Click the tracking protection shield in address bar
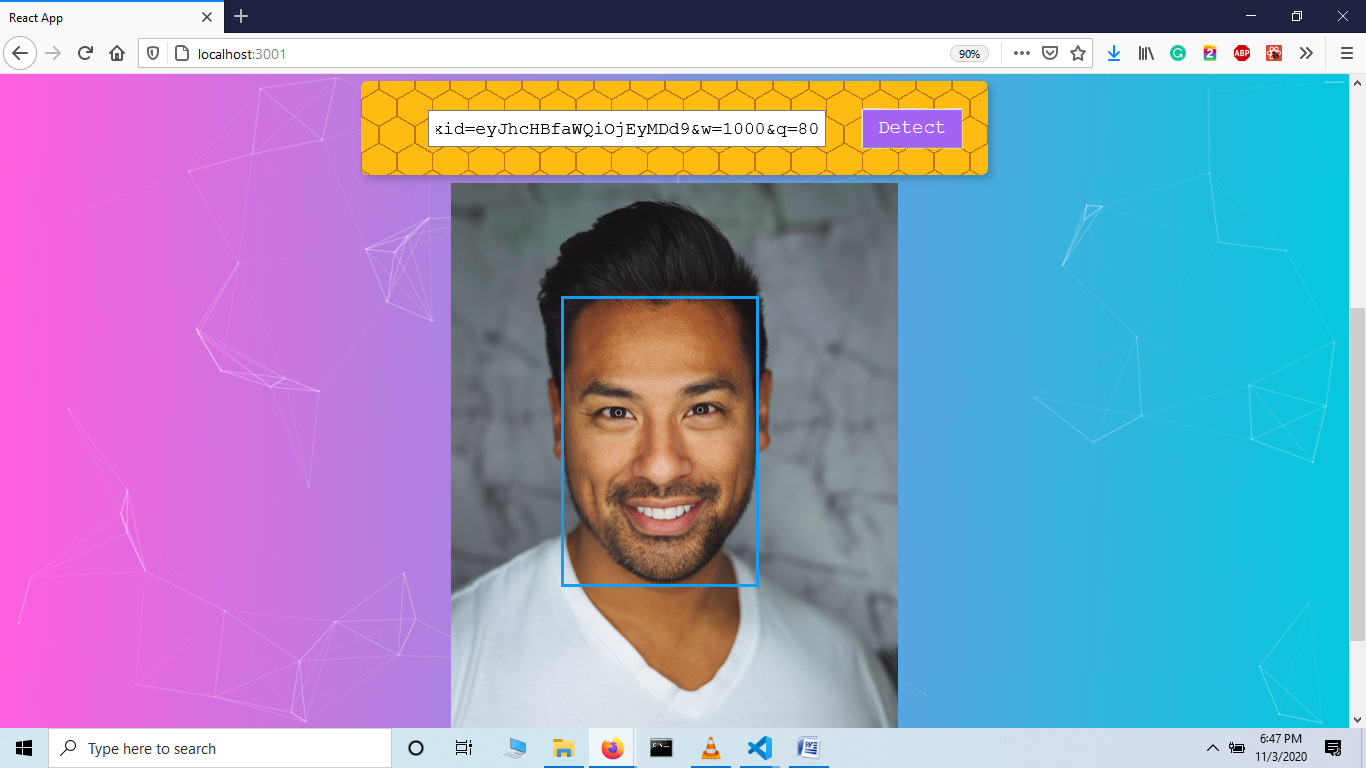The width and height of the screenshot is (1366, 768). pyautogui.click(x=152, y=53)
